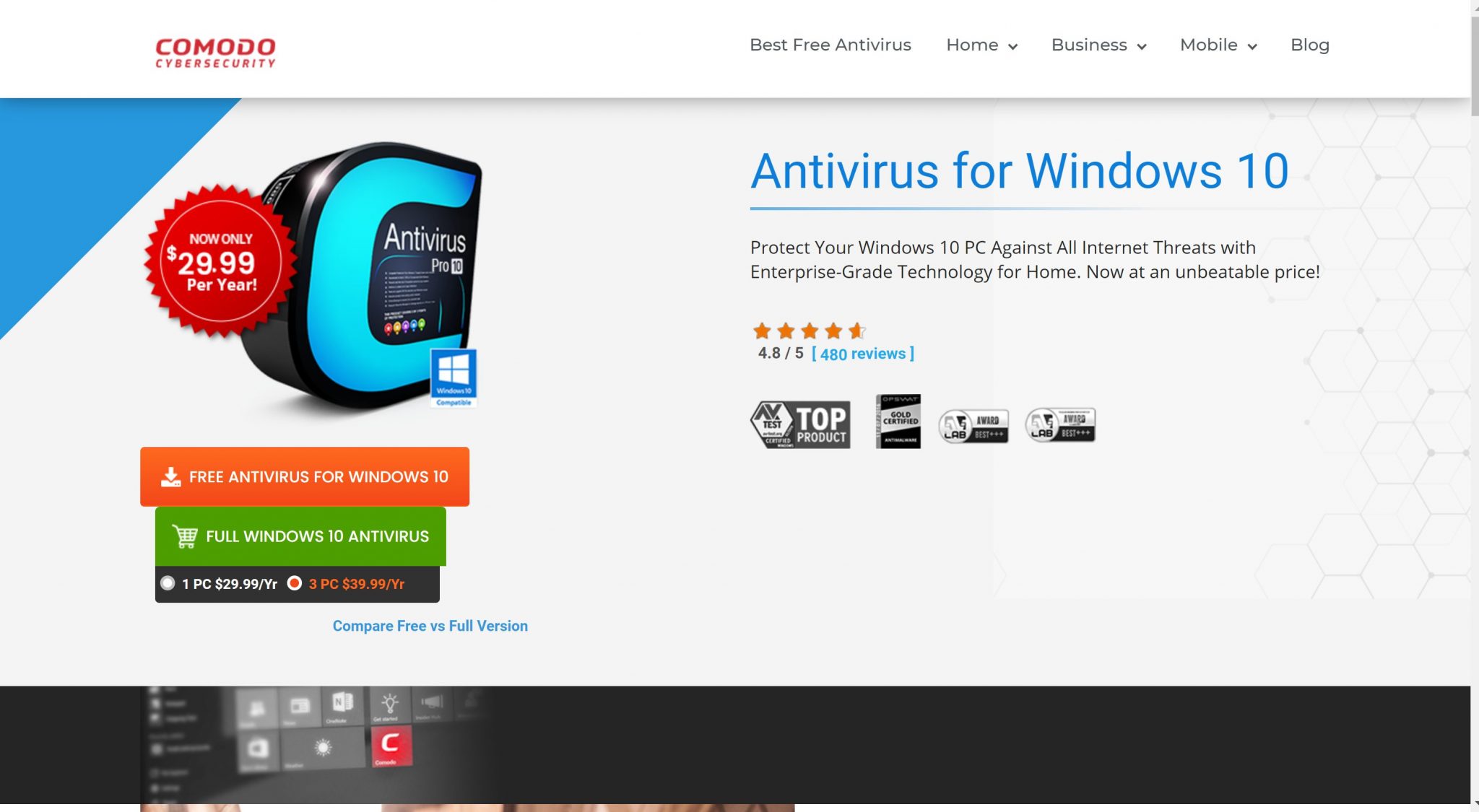
Task: Click the FREE ANTIVIRUS FOR WINDOWS 10 button
Action: [304, 476]
